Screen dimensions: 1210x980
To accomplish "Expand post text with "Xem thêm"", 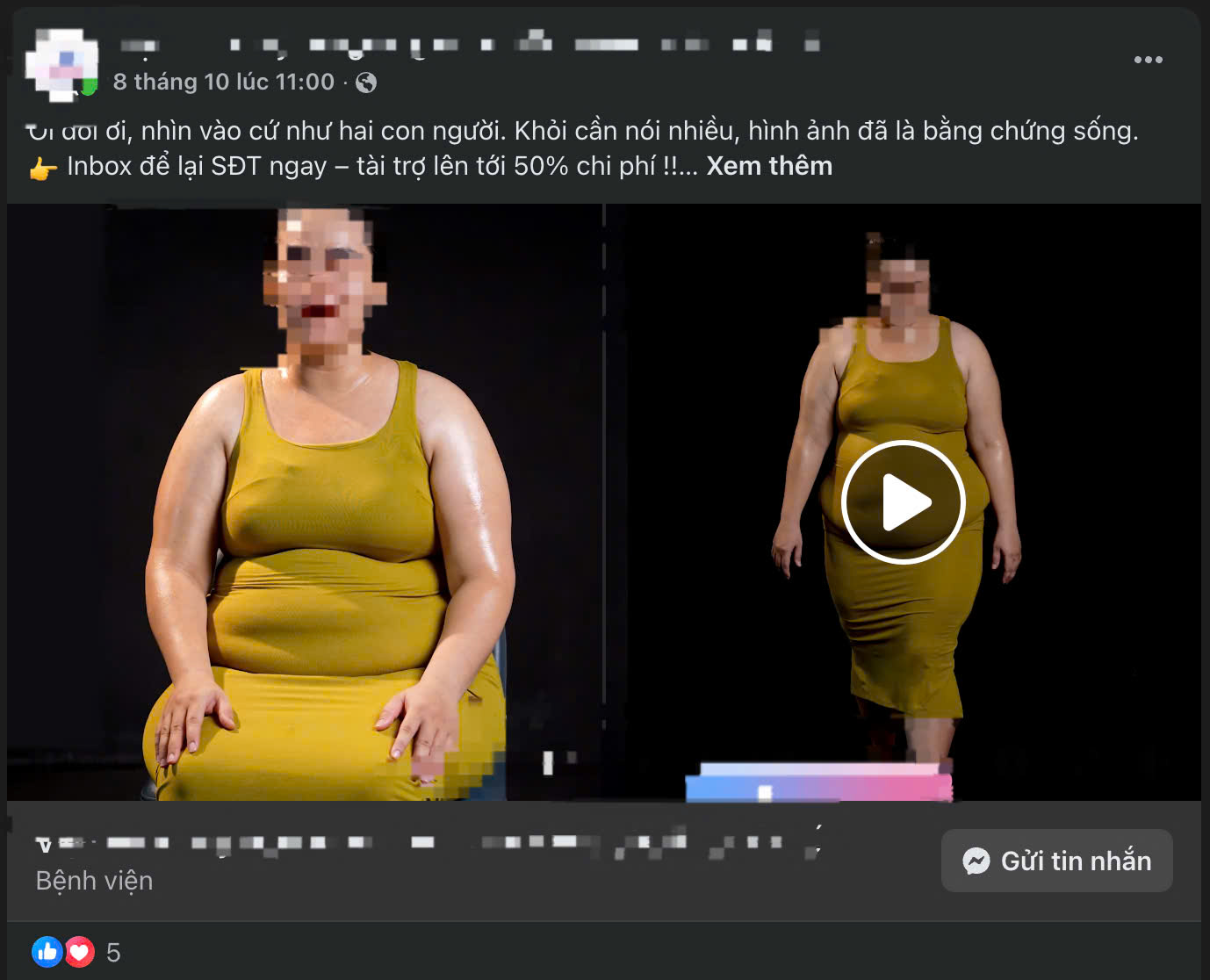I will tap(769, 166).
